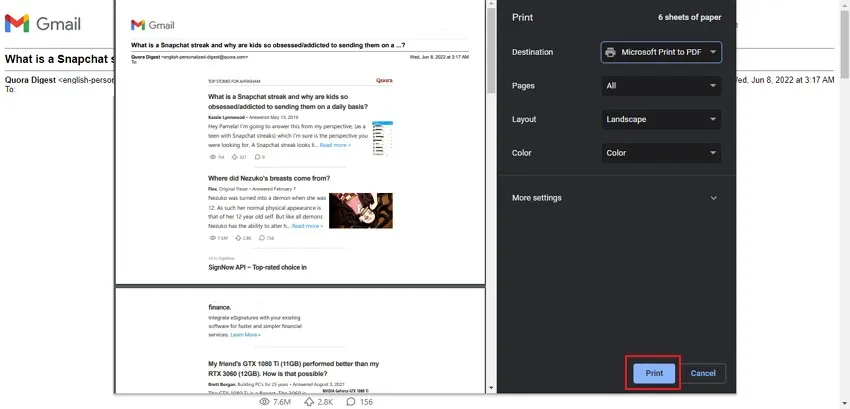Click Learn More link in SignNow ad
Viewport: 850px width, 409px height.
pyautogui.click(x=245, y=335)
